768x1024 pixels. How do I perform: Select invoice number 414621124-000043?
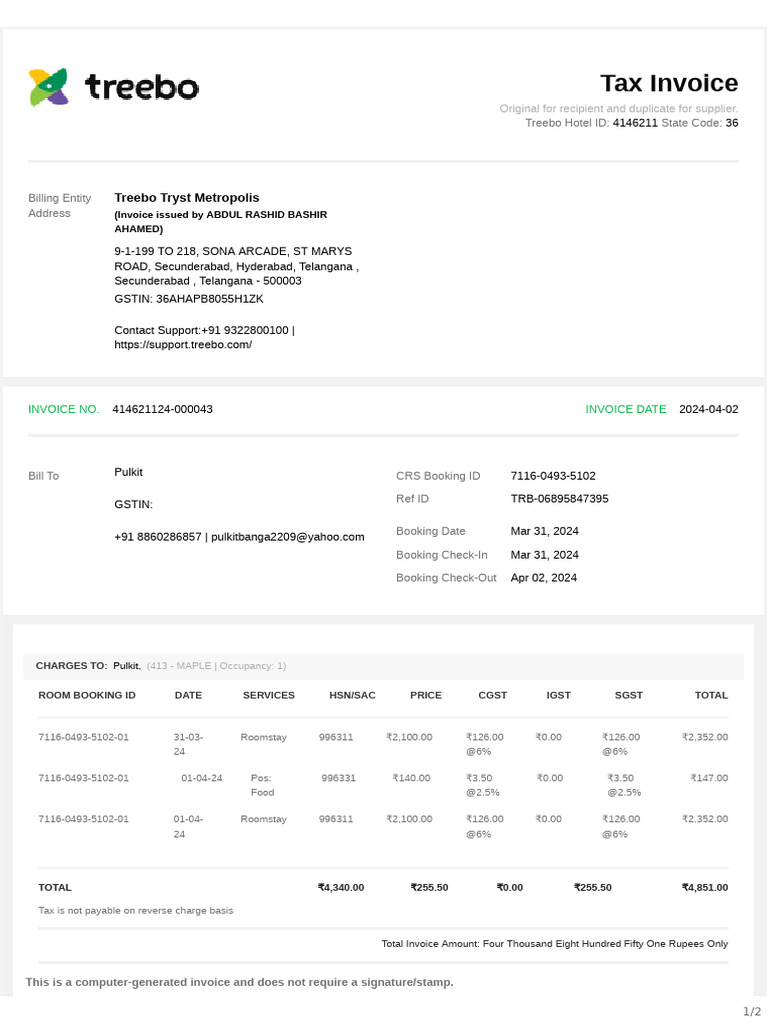tap(163, 409)
